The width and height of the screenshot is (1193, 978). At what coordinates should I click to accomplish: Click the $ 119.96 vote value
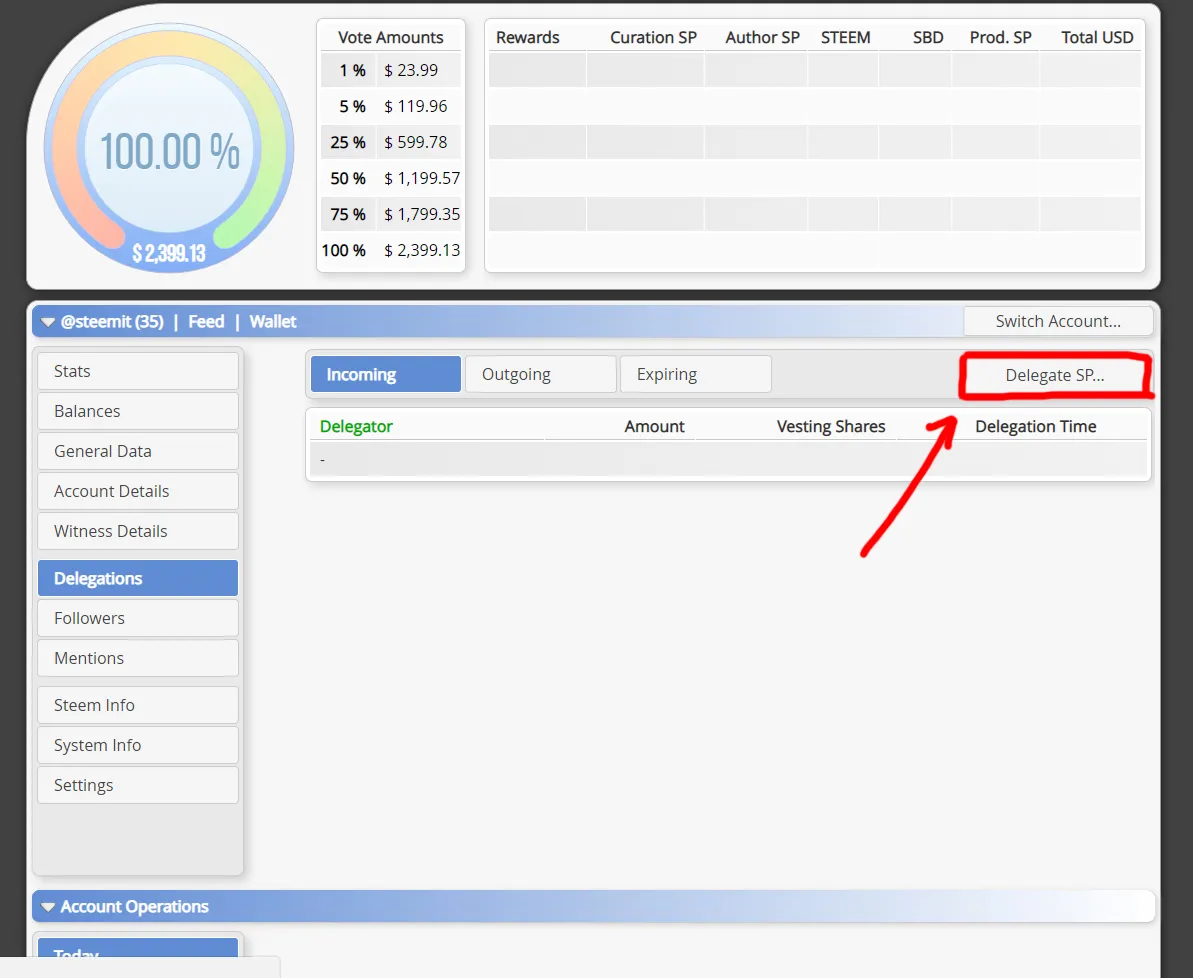[415, 106]
